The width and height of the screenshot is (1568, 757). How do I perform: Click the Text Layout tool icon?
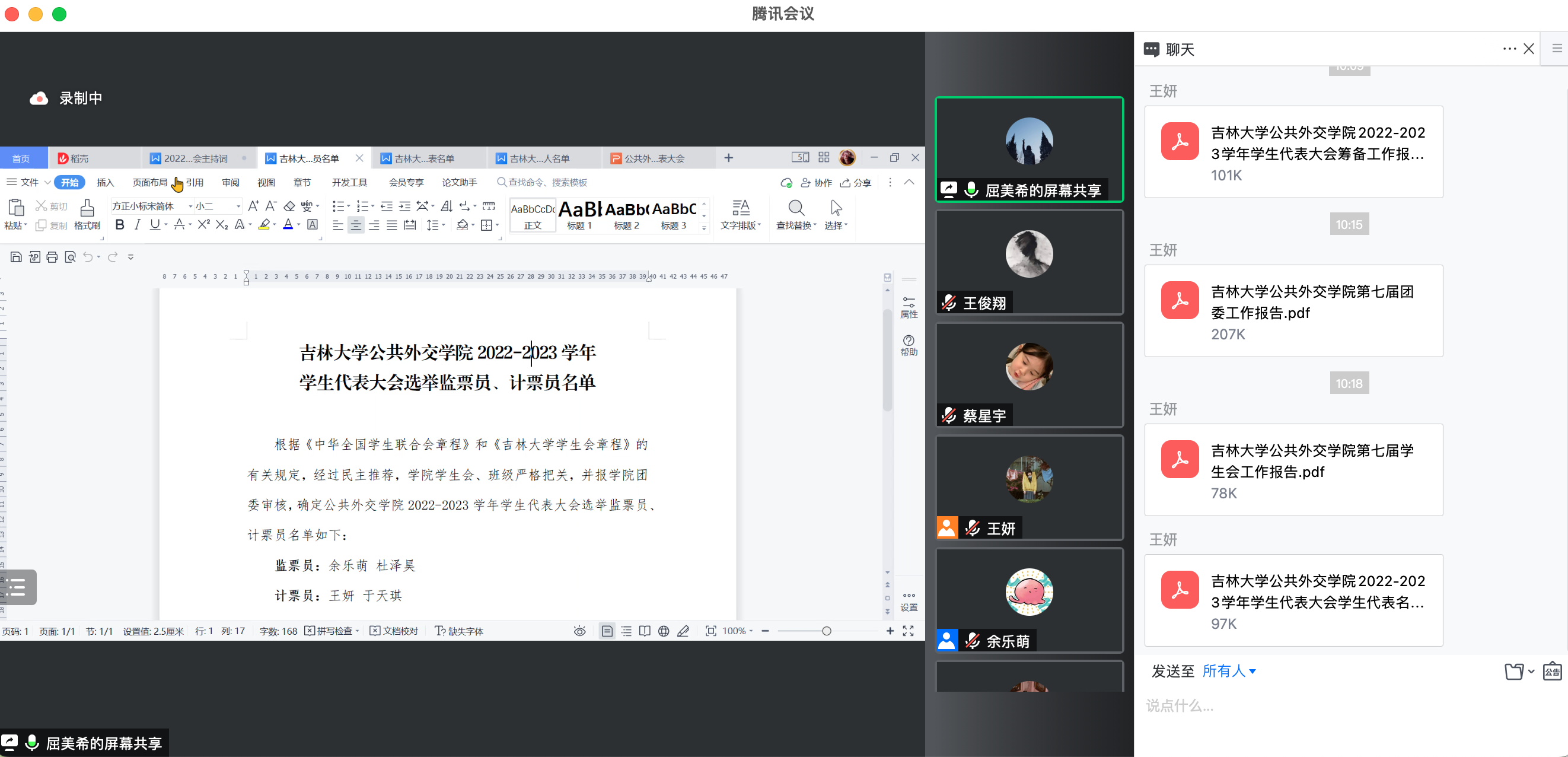tap(740, 209)
